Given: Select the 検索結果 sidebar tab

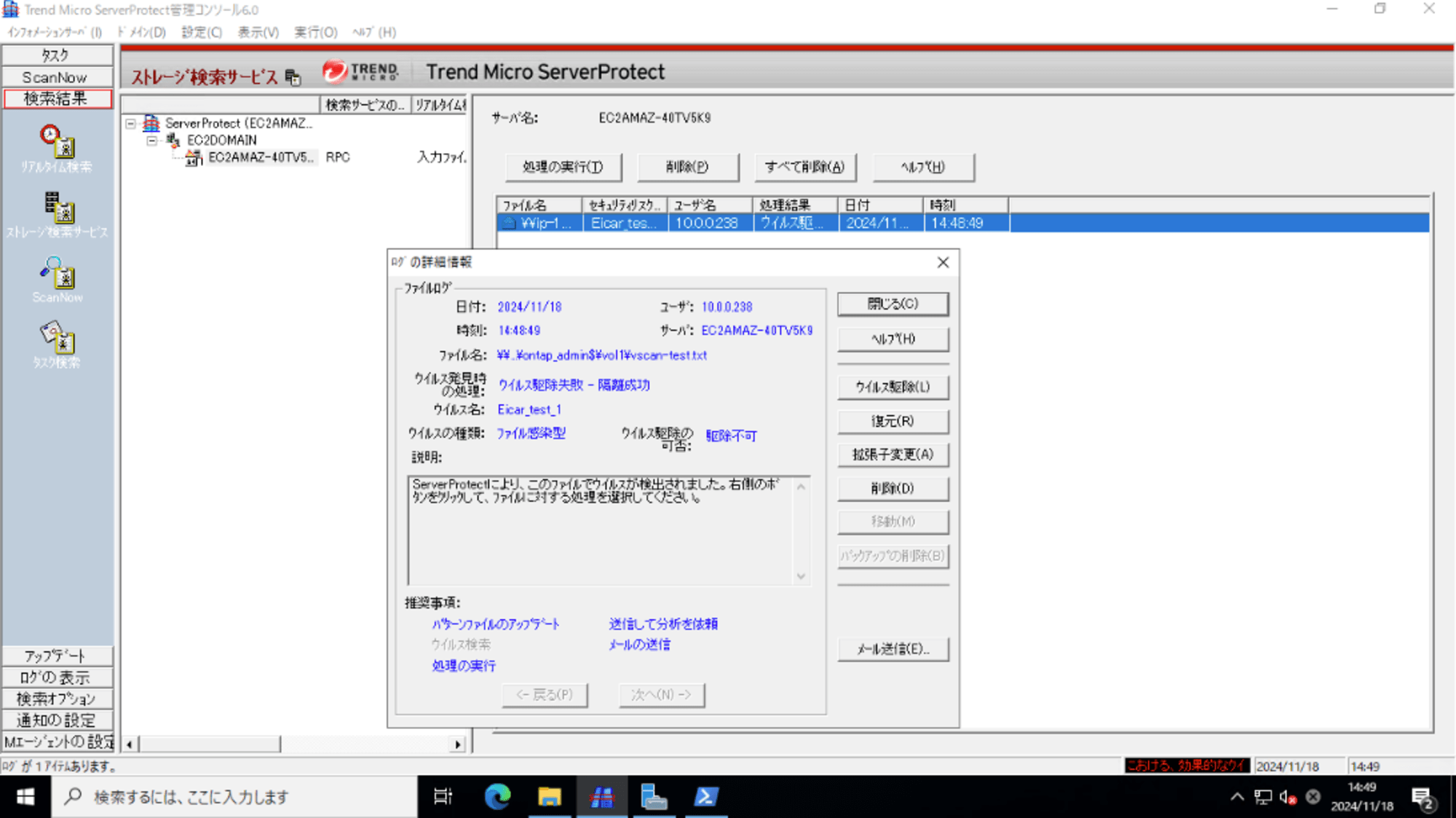Looking at the screenshot, I should 57,99.
